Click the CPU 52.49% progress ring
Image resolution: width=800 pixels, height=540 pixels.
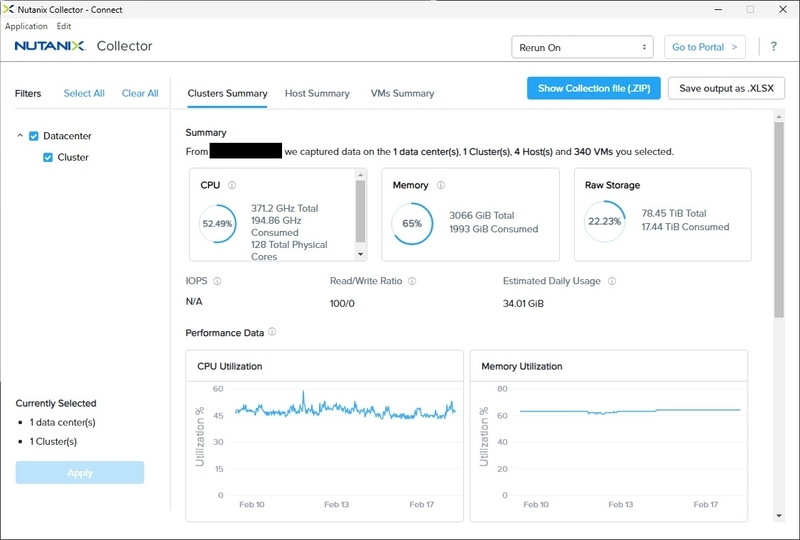tap(217, 224)
